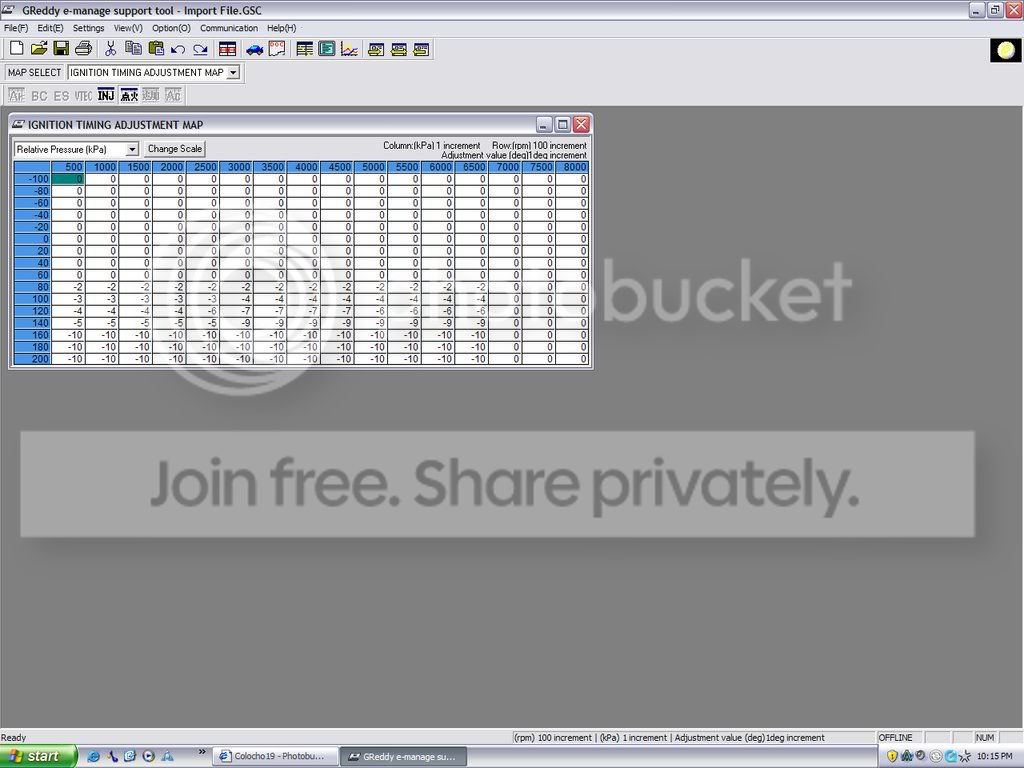
Task: Open a file with the folder icon
Action: click(x=39, y=48)
